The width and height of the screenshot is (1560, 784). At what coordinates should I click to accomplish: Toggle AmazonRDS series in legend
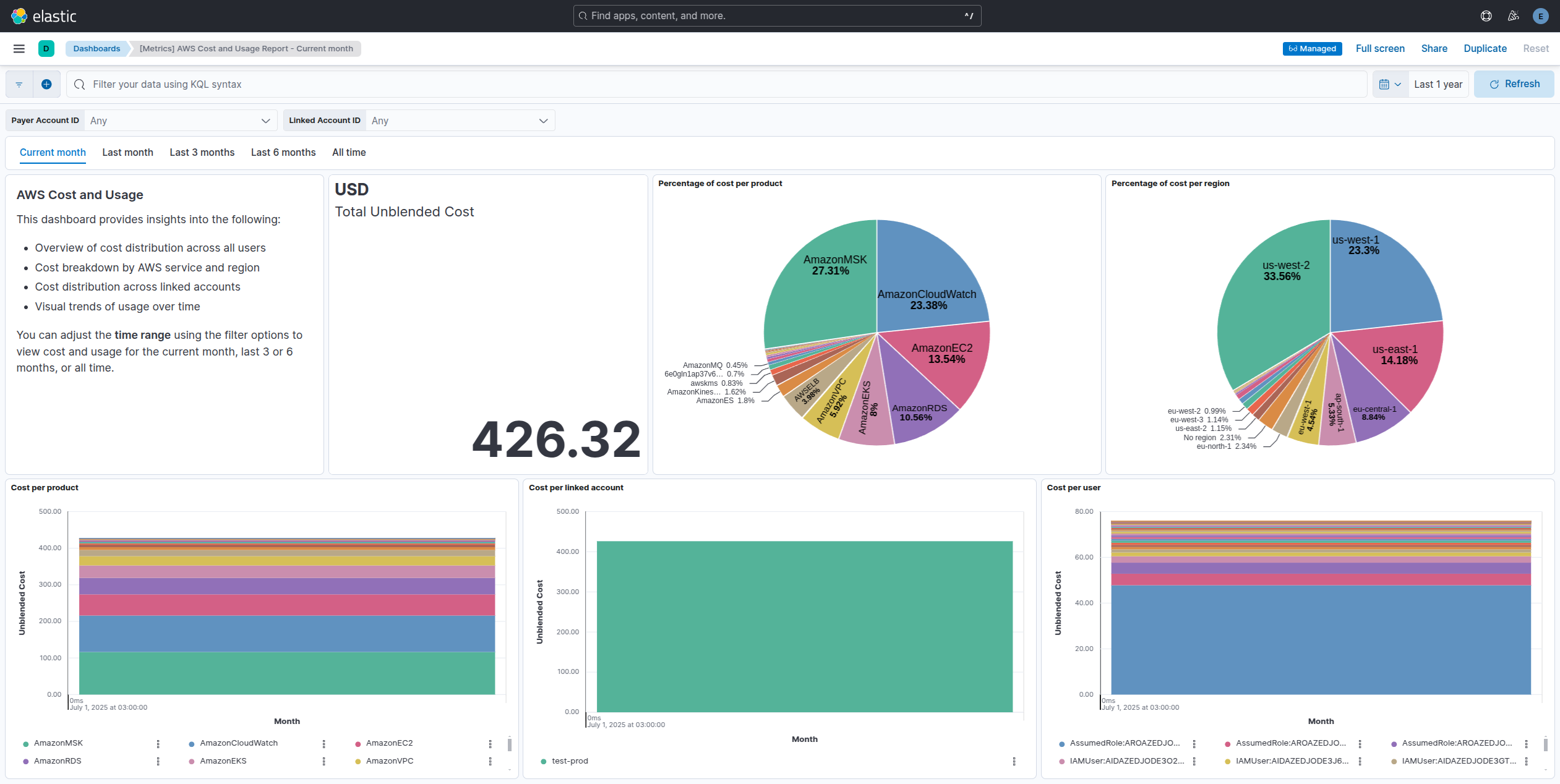pyautogui.click(x=58, y=761)
